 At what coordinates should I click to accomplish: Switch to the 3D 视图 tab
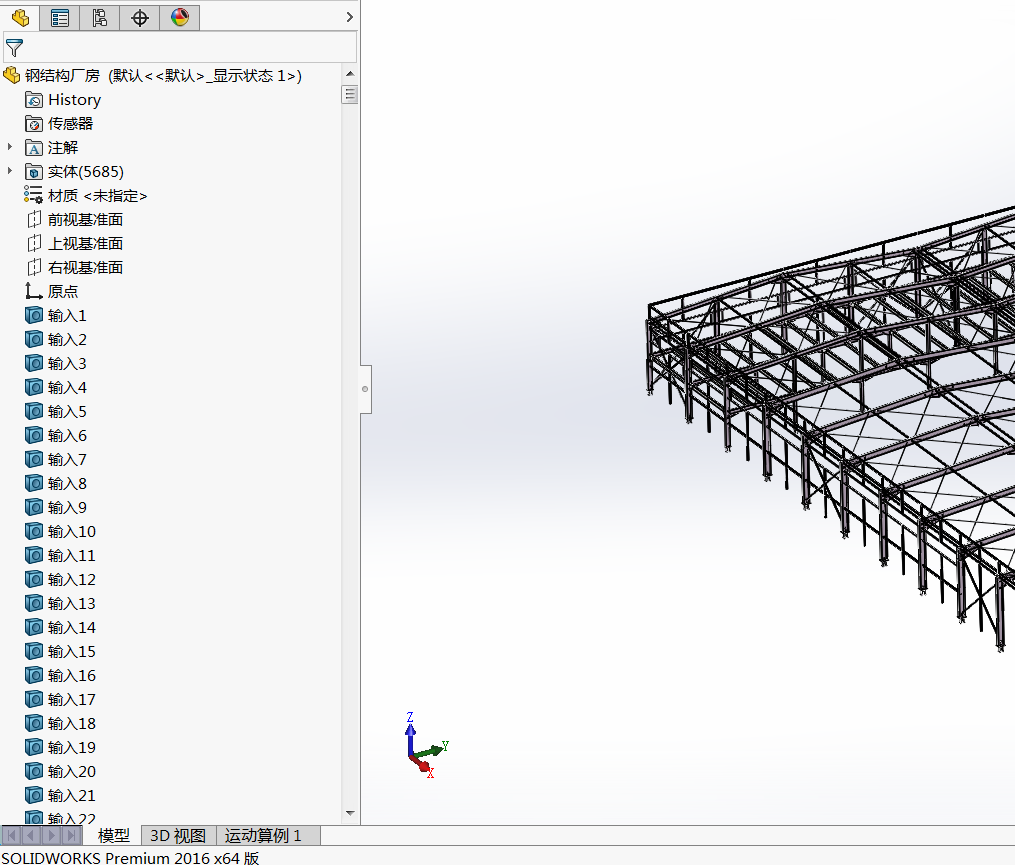[178, 835]
